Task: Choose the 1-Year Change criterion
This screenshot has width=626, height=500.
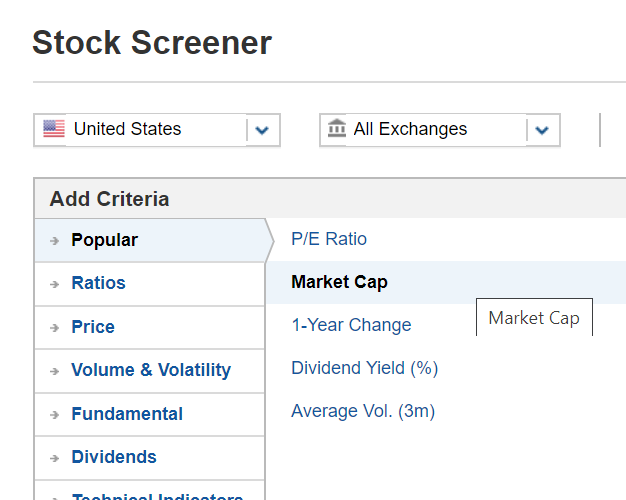Action: pos(351,325)
